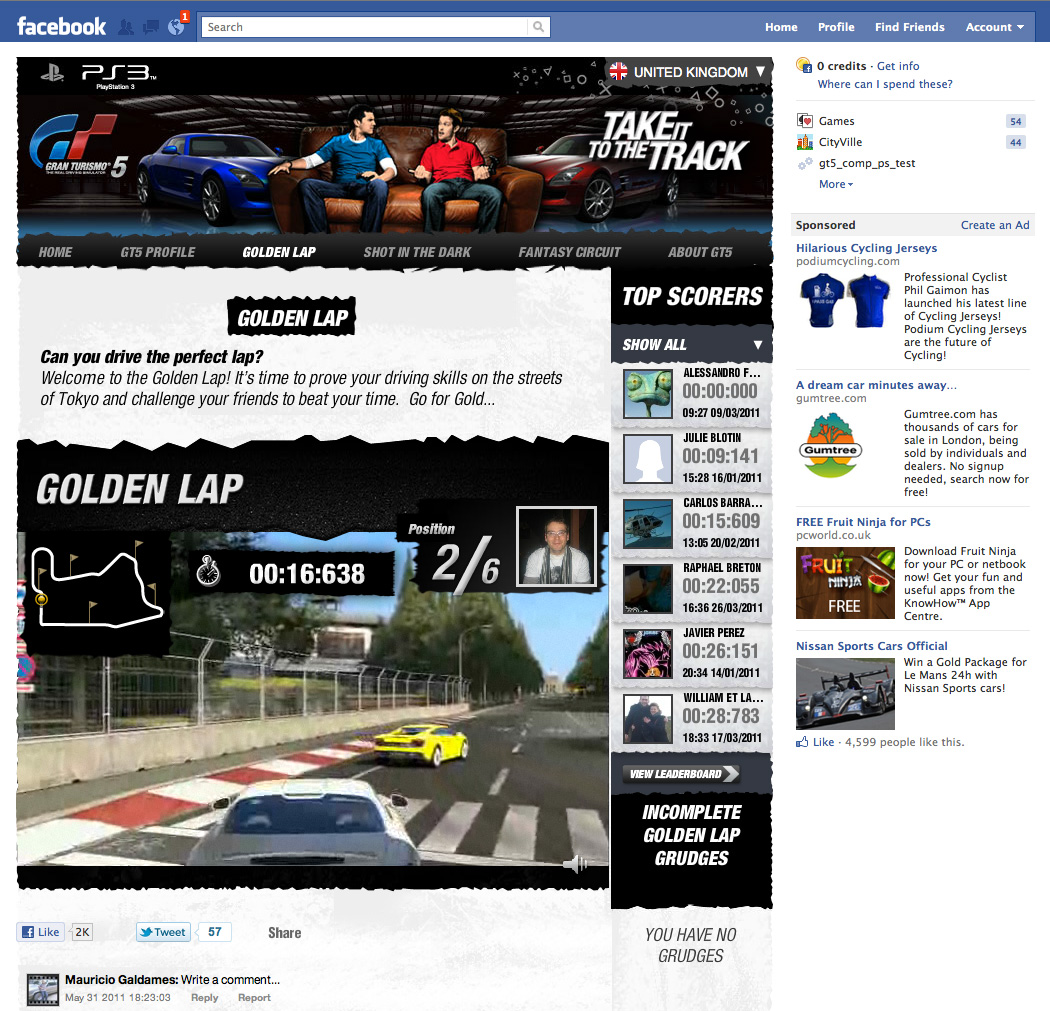Open notifications globe icon with badge
Viewport: 1050px width, 1011px height.
pos(177,26)
